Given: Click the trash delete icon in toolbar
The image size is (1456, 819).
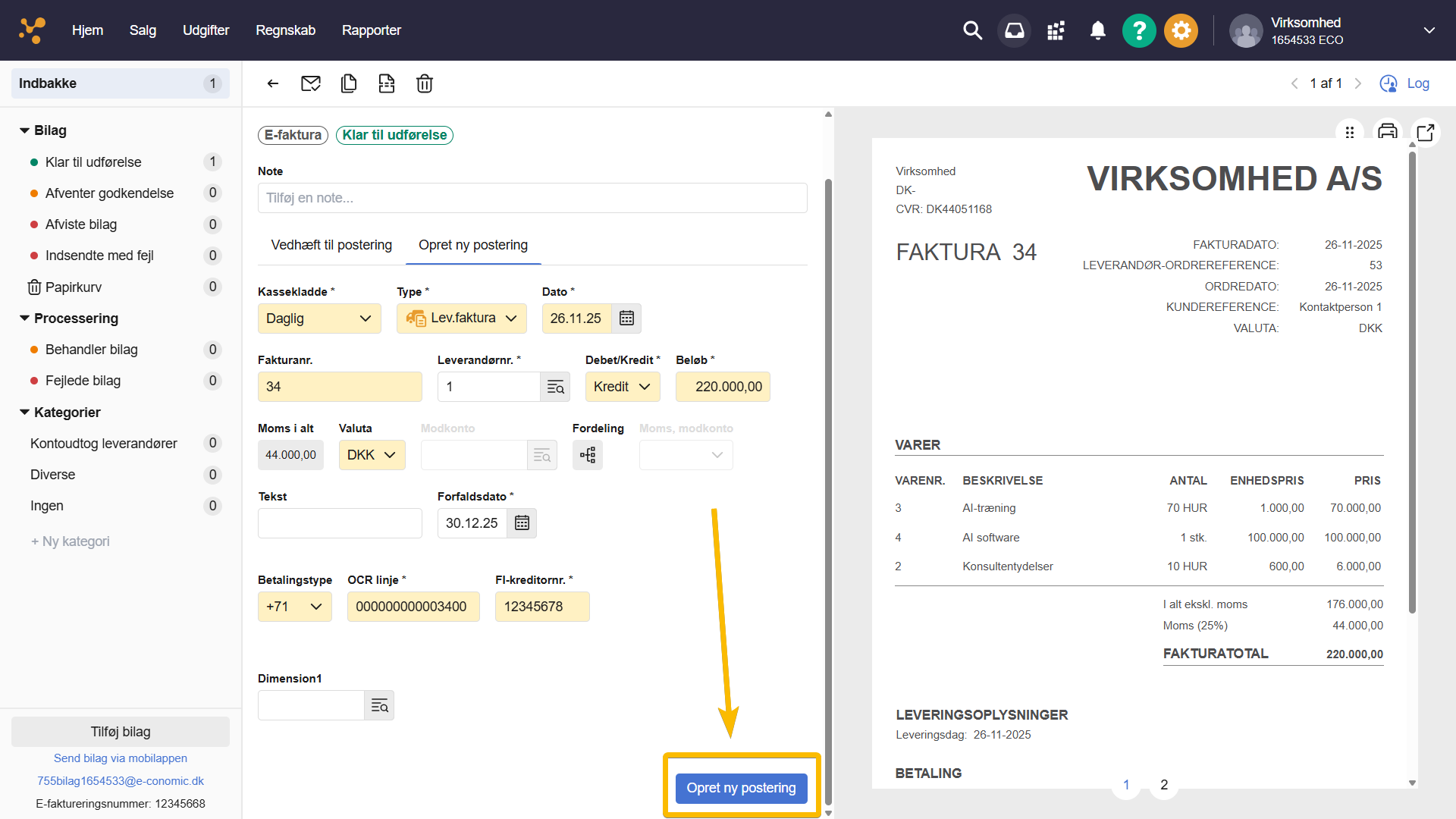Looking at the screenshot, I should click(x=425, y=83).
